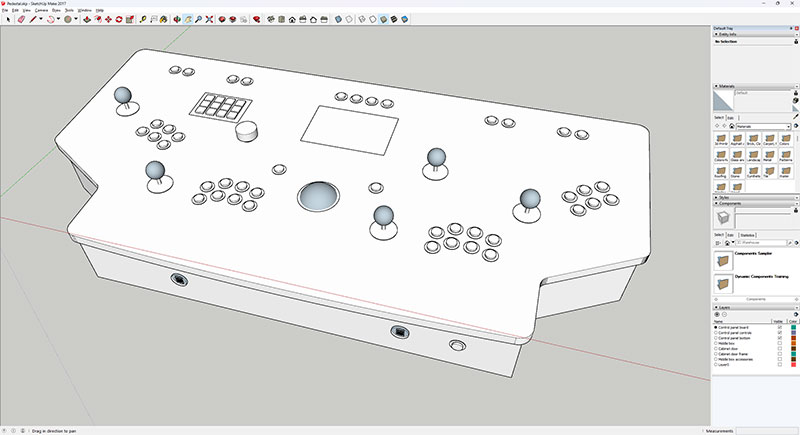800x435 pixels.
Task: Enable X-Ray face style
Action: [x=338, y=19]
